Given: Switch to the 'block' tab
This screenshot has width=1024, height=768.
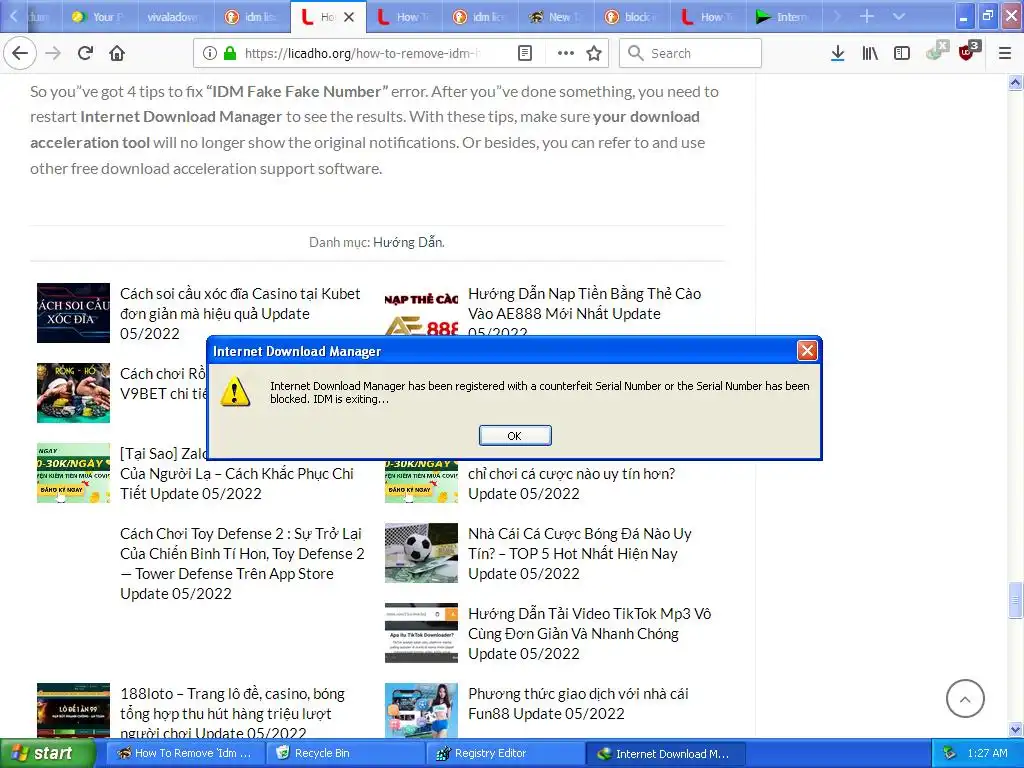Looking at the screenshot, I should pyautogui.click(x=632, y=17).
